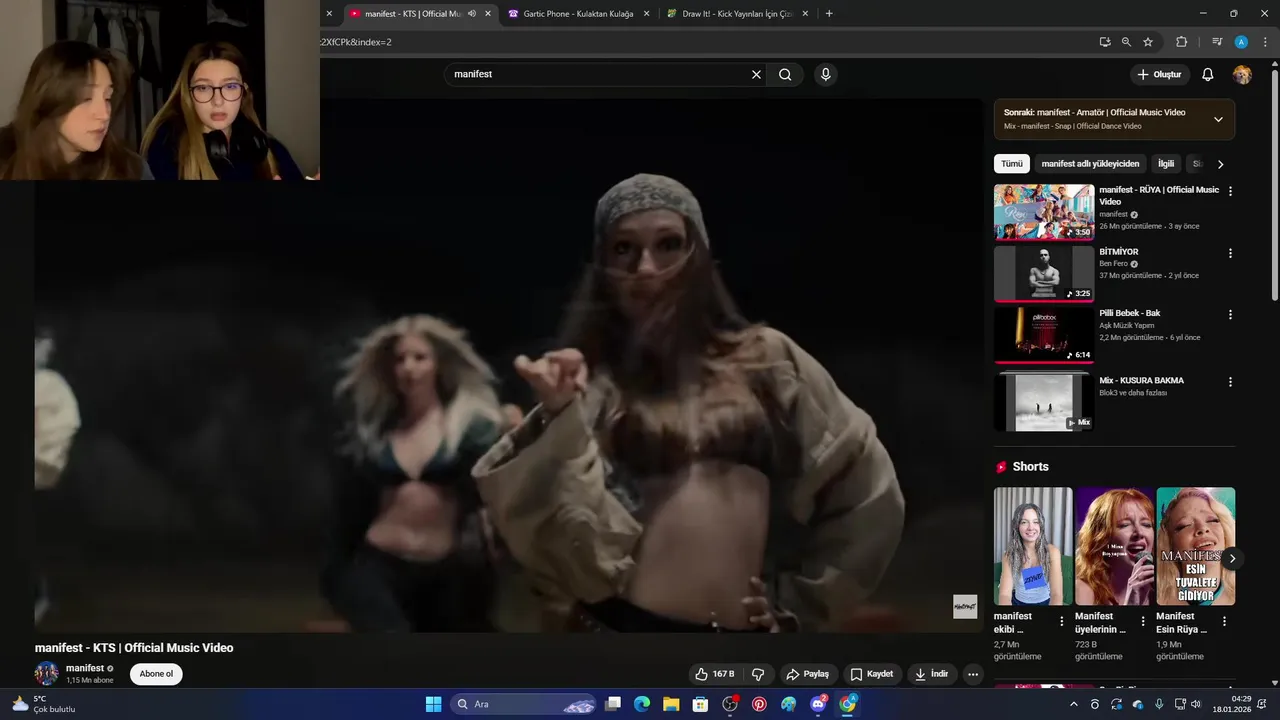Close the Gartic Phone tab
This screenshot has width=1280, height=720.
coord(646,14)
